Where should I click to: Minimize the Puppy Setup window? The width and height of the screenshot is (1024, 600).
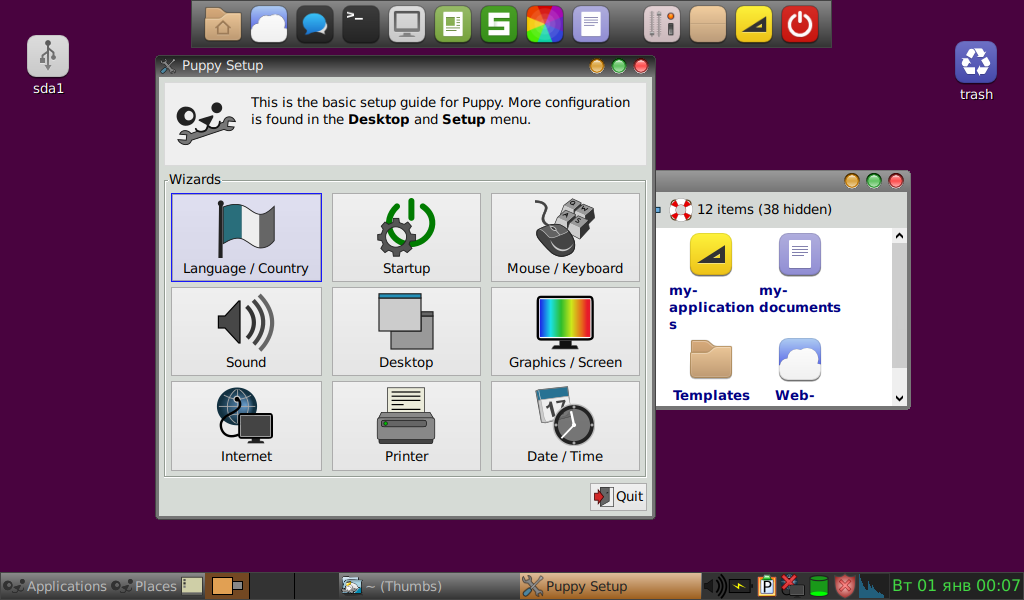(597, 66)
